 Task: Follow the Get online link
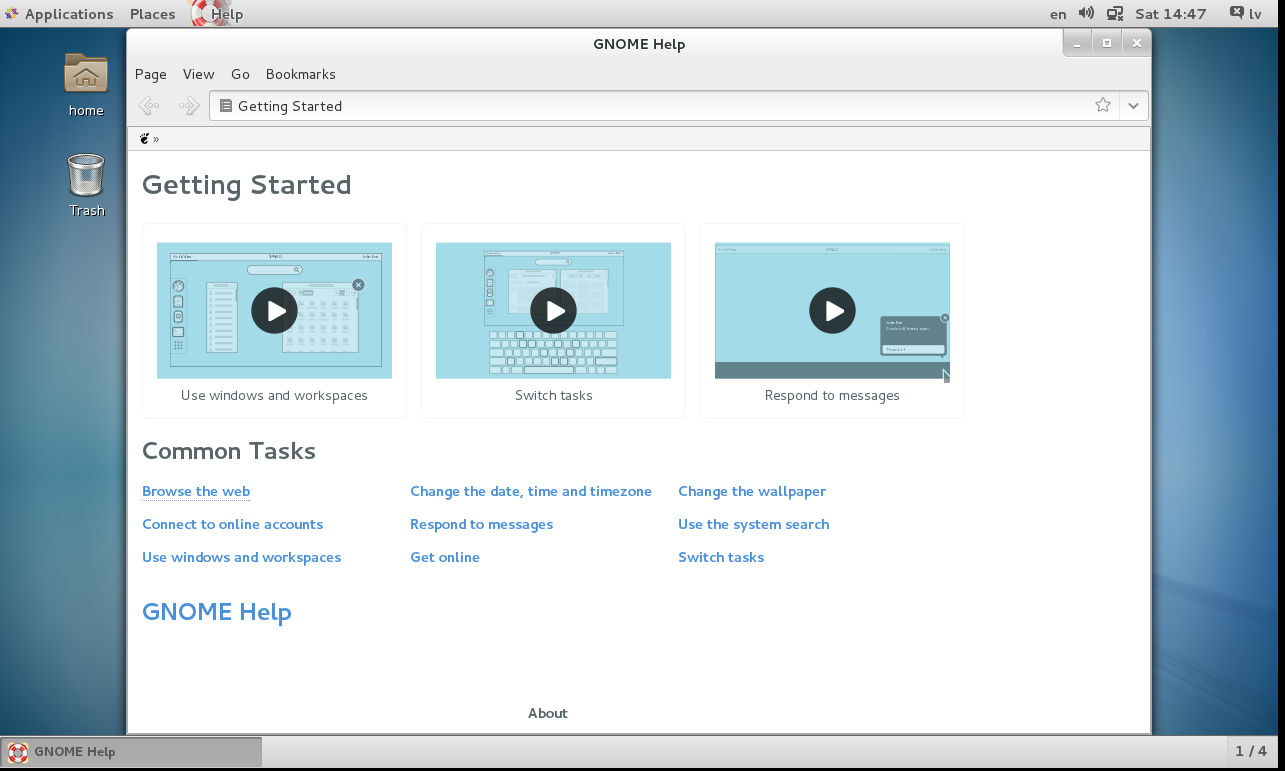click(445, 557)
